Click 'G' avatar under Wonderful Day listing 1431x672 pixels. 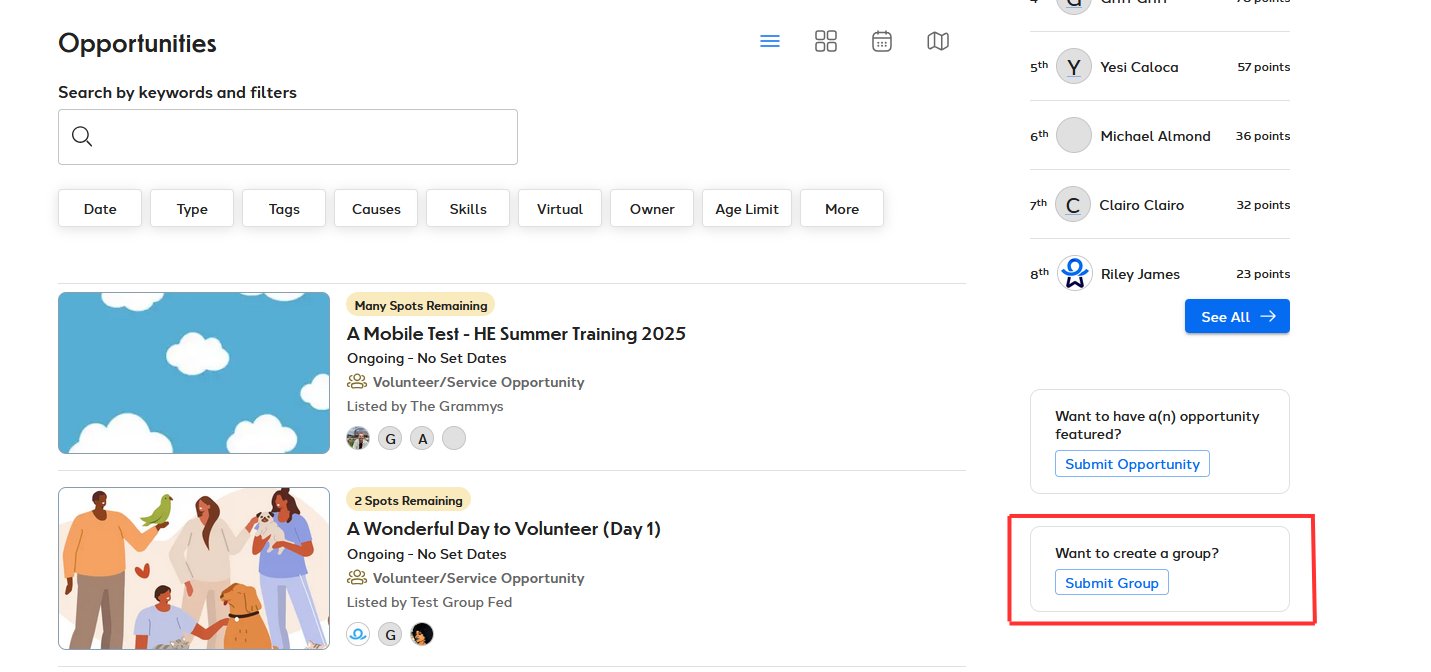click(x=390, y=634)
